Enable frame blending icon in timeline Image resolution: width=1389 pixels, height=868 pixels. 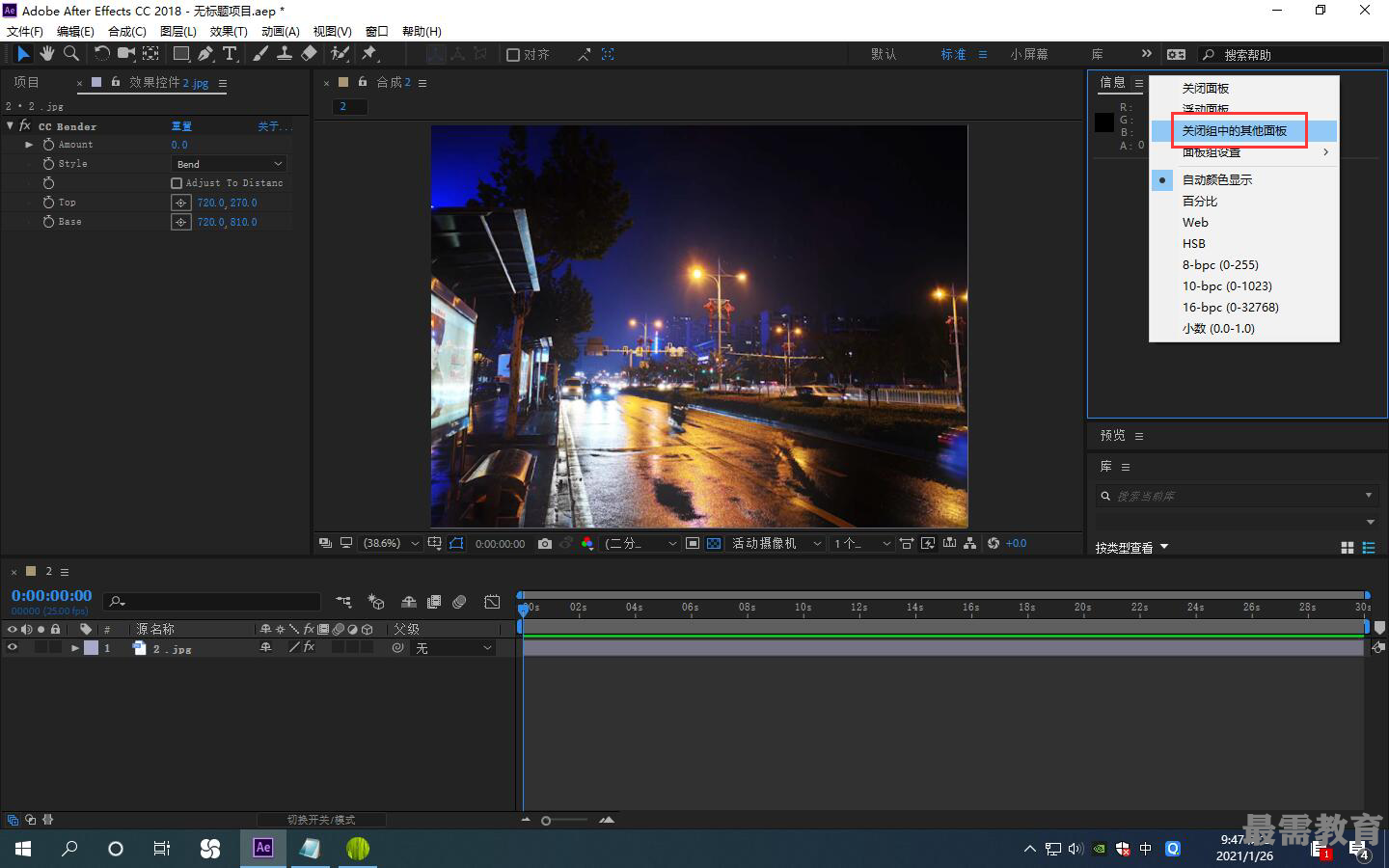434,602
